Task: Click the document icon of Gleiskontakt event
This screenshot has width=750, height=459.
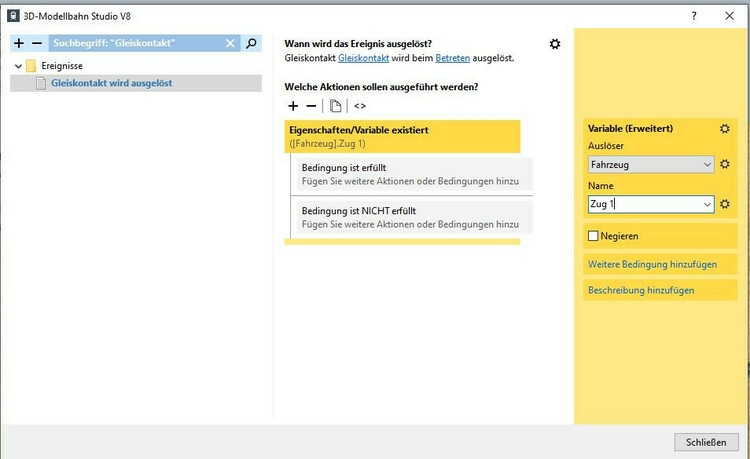Action: [x=41, y=83]
